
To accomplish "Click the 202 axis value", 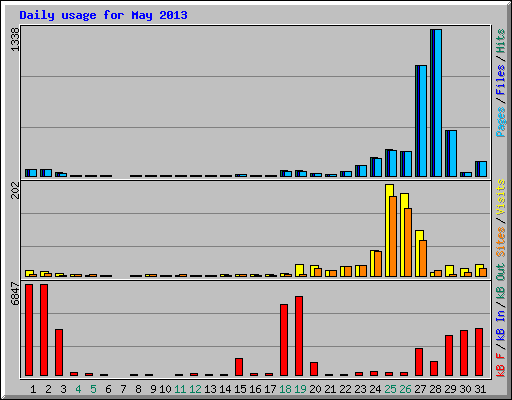I will click(15, 190).
